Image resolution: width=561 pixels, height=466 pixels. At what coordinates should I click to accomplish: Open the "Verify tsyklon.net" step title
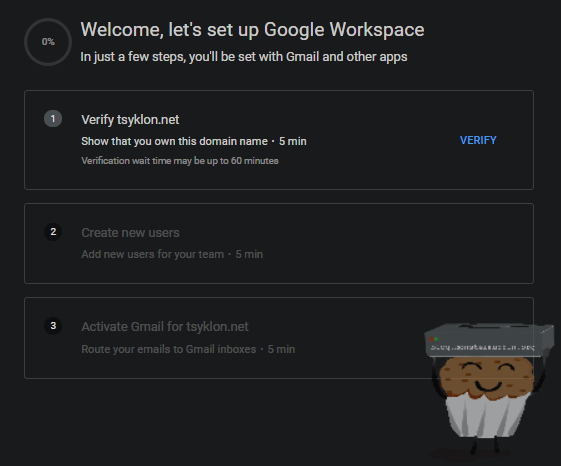(x=130, y=120)
